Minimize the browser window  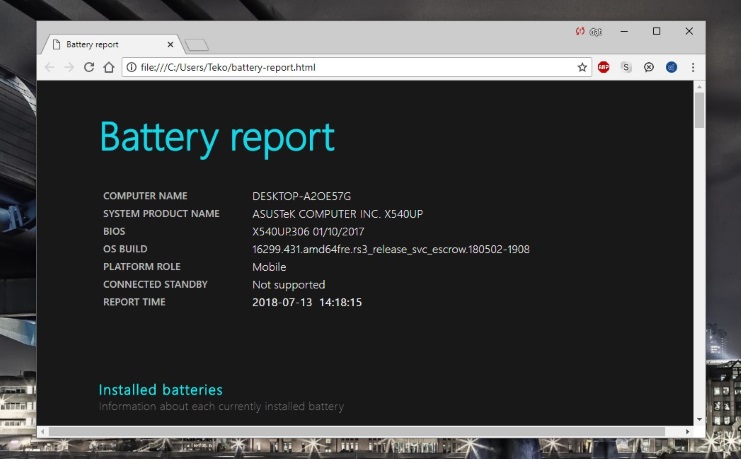(624, 31)
